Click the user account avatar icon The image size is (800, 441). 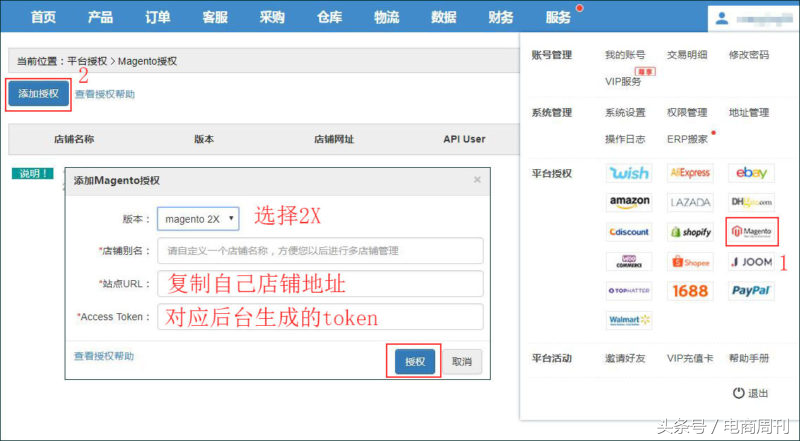point(721,18)
